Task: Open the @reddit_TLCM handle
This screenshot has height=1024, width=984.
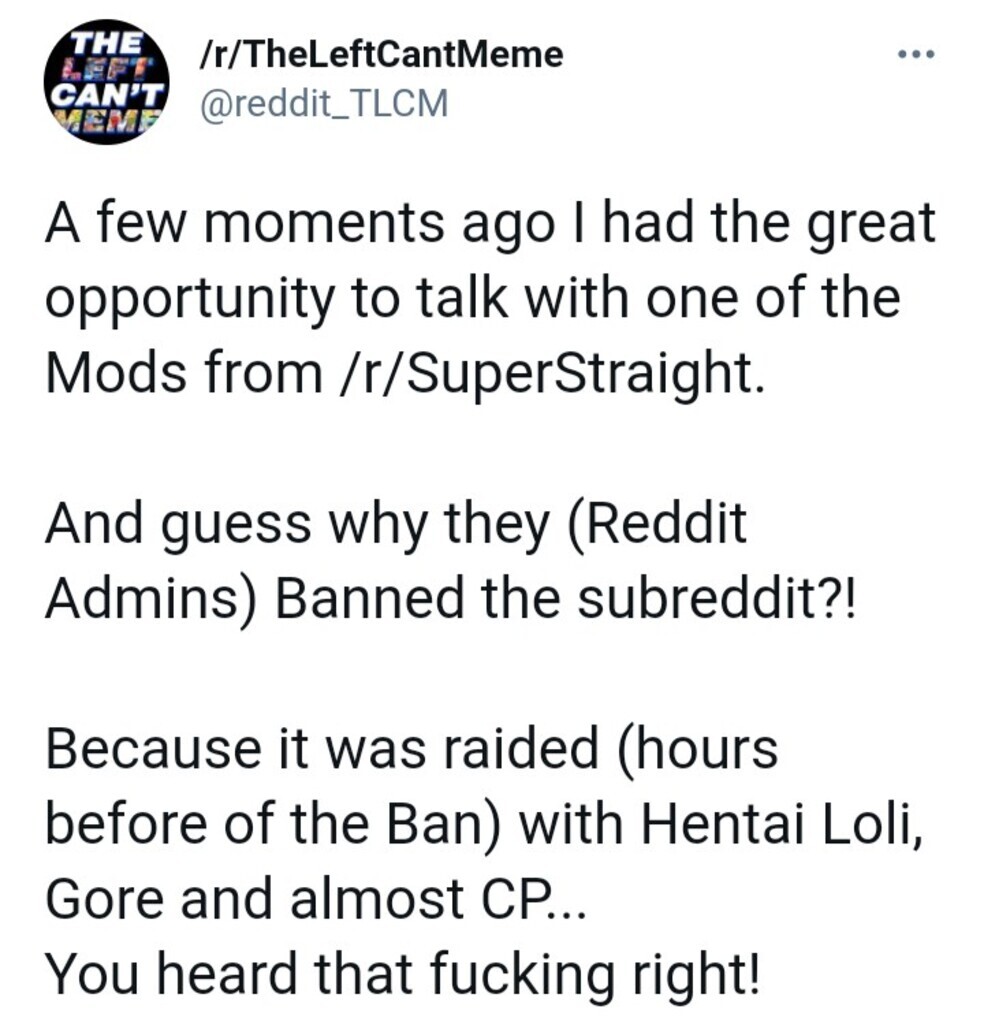Action: point(325,104)
